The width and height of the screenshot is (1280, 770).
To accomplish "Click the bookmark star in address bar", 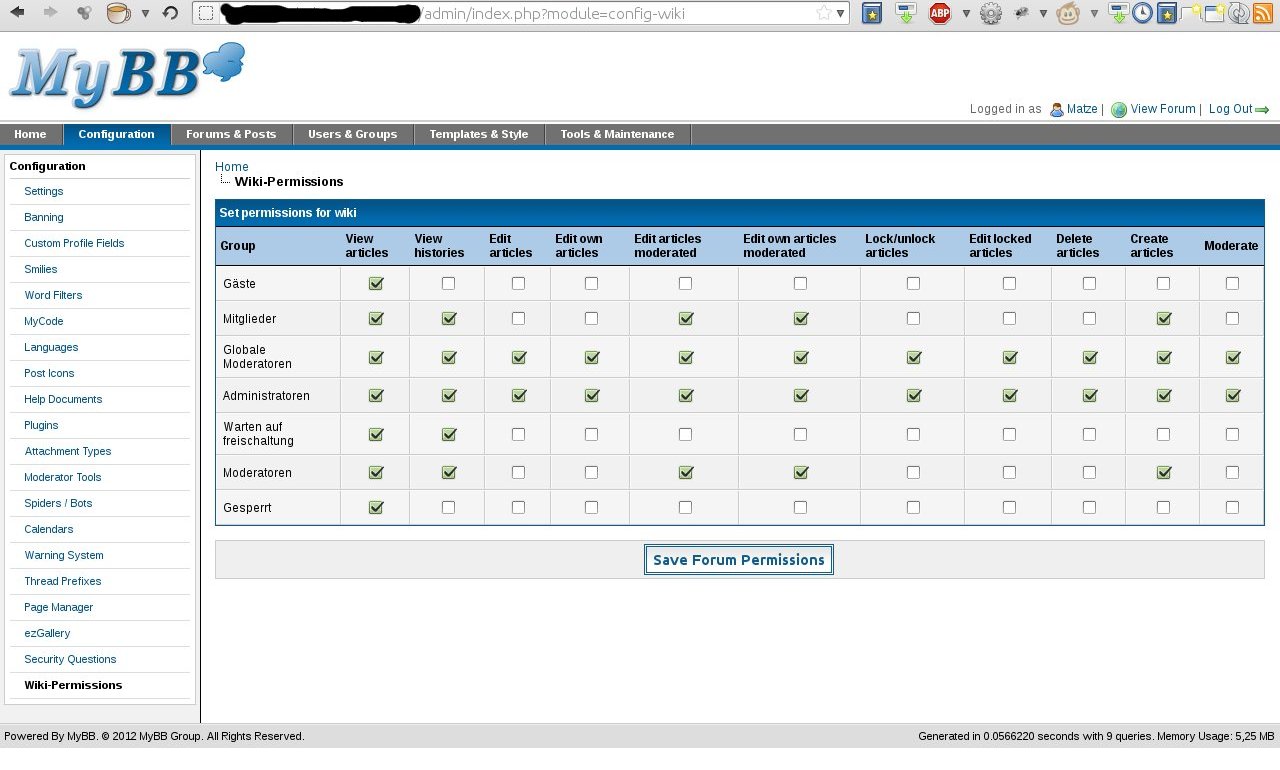I will pos(823,13).
